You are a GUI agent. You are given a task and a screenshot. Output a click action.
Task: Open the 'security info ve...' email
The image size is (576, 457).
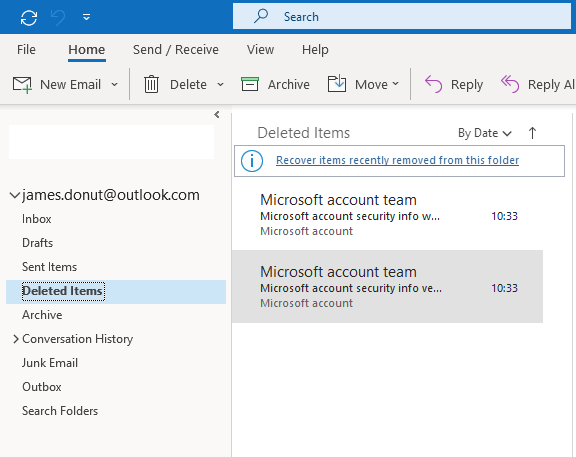(x=388, y=287)
